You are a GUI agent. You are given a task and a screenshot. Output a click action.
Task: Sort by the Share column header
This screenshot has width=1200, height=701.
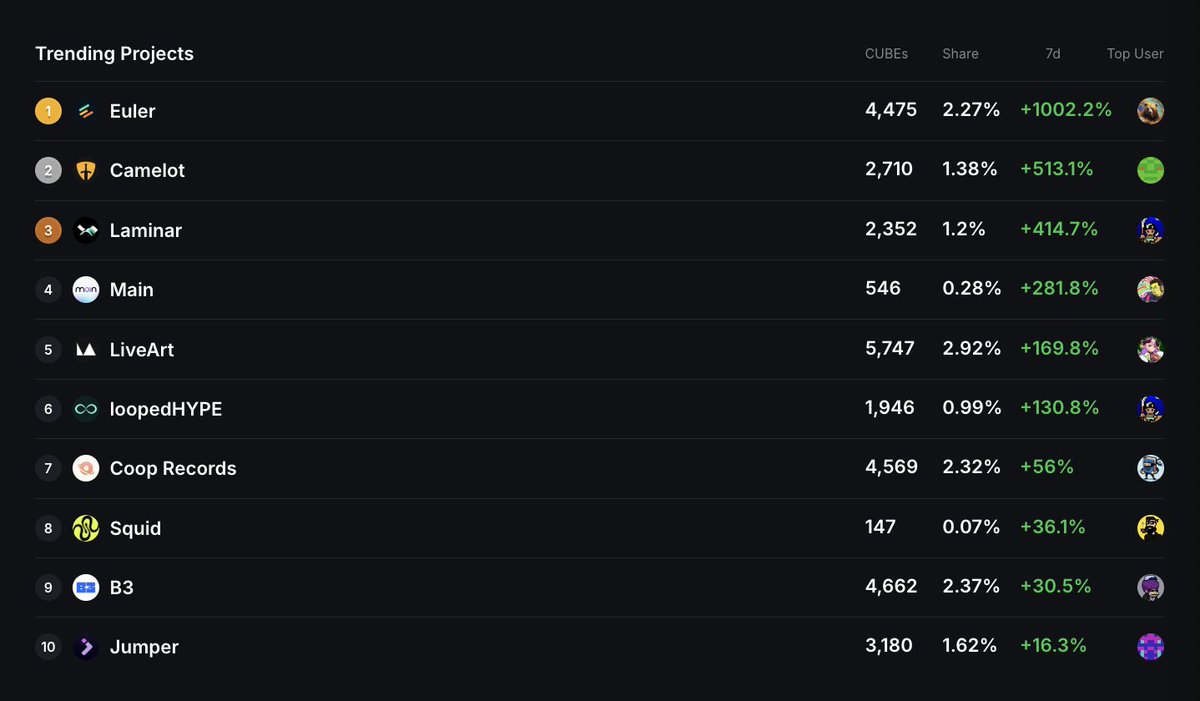tap(960, 54)
